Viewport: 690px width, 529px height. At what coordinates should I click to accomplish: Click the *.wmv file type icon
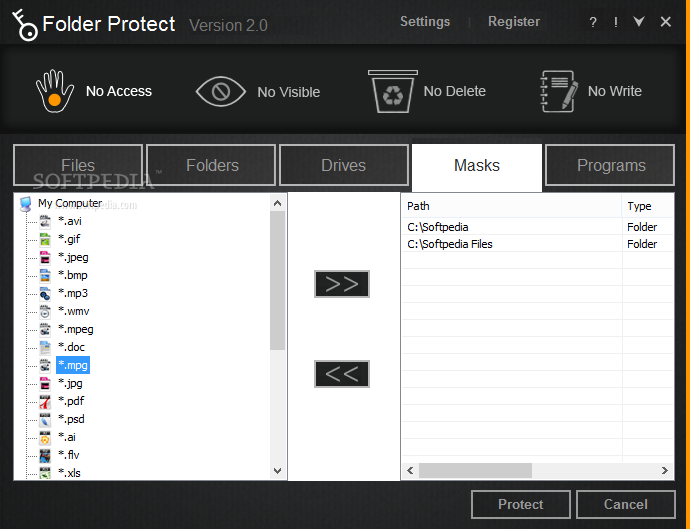(x=45, y=312)
